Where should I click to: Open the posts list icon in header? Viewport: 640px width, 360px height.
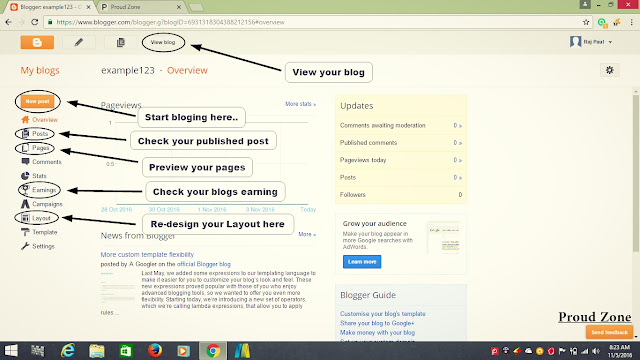pos(120,42)
